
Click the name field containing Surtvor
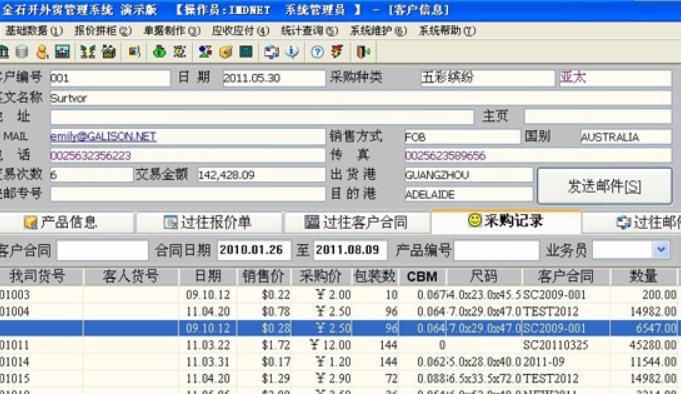[361, 98]
